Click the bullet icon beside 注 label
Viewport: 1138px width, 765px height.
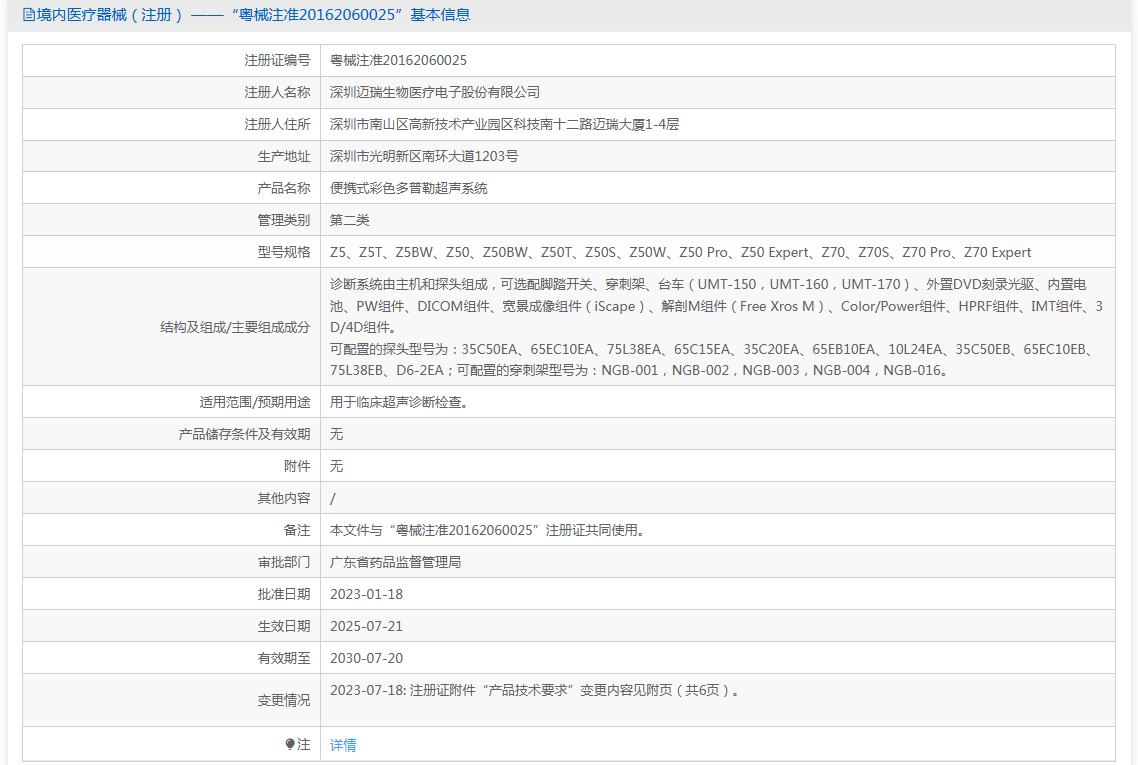pyautogui.click(x=290, y=744)
